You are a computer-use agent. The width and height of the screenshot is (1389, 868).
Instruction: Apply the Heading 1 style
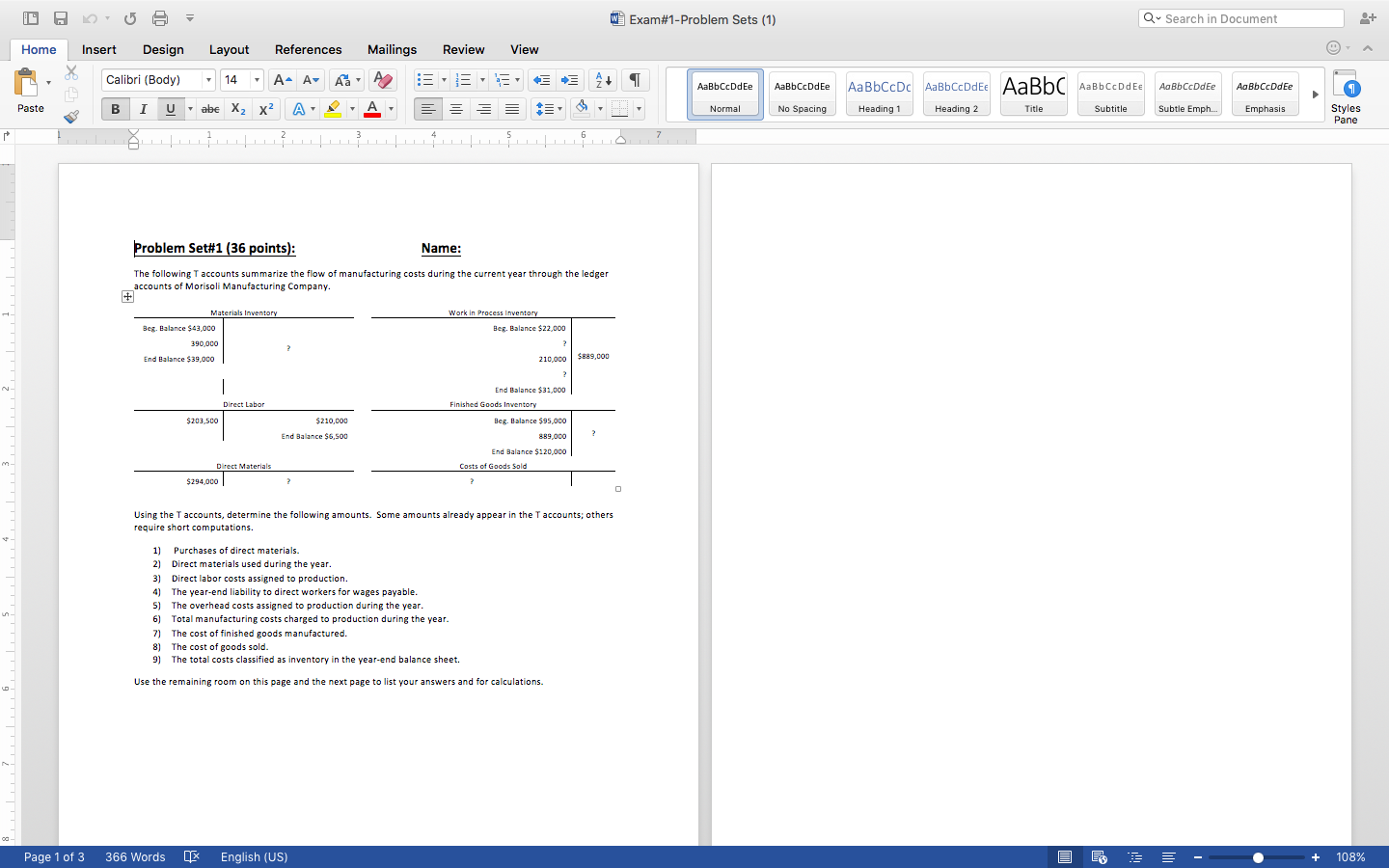879,94
